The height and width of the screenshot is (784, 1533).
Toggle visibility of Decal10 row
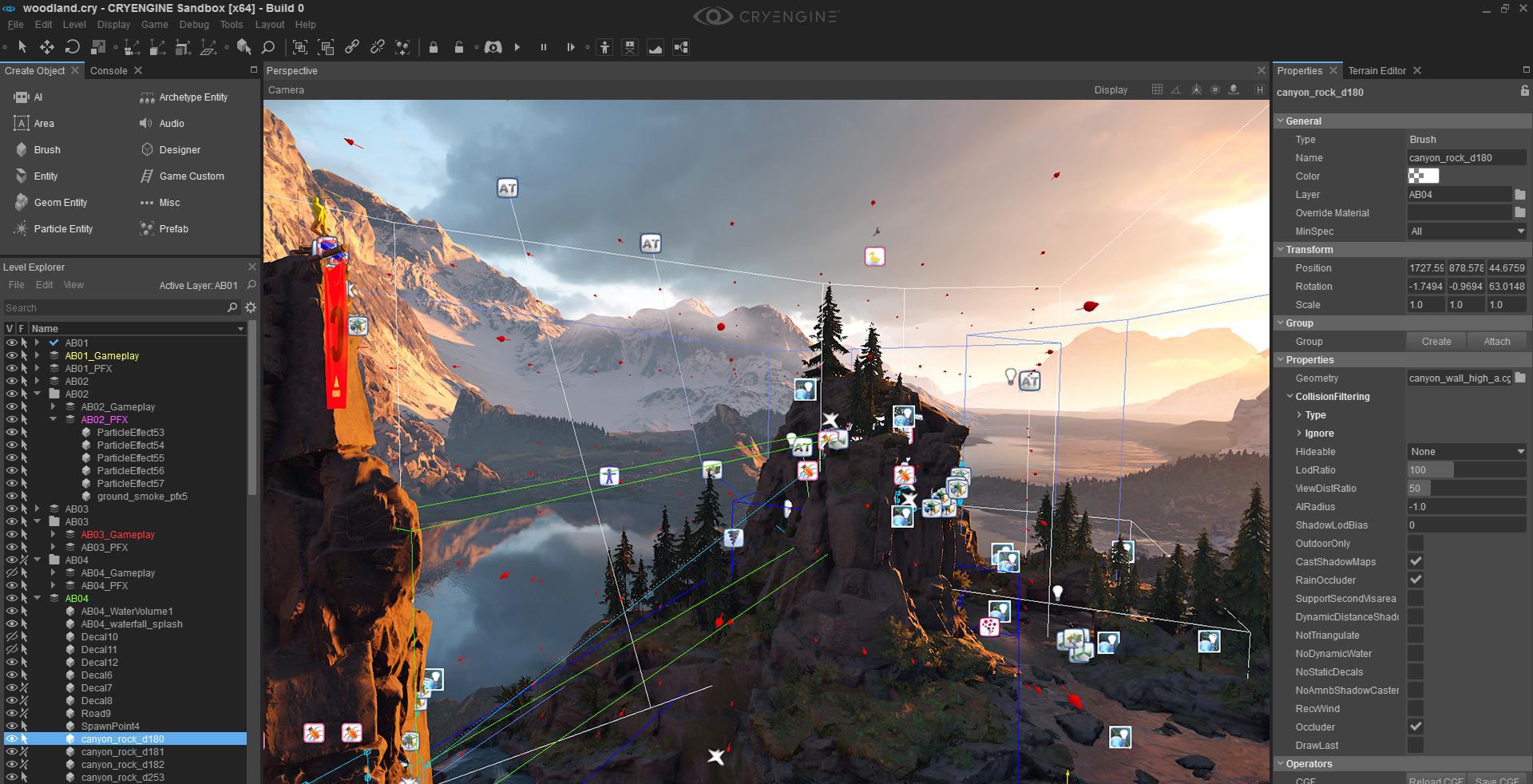coord(11,637)
